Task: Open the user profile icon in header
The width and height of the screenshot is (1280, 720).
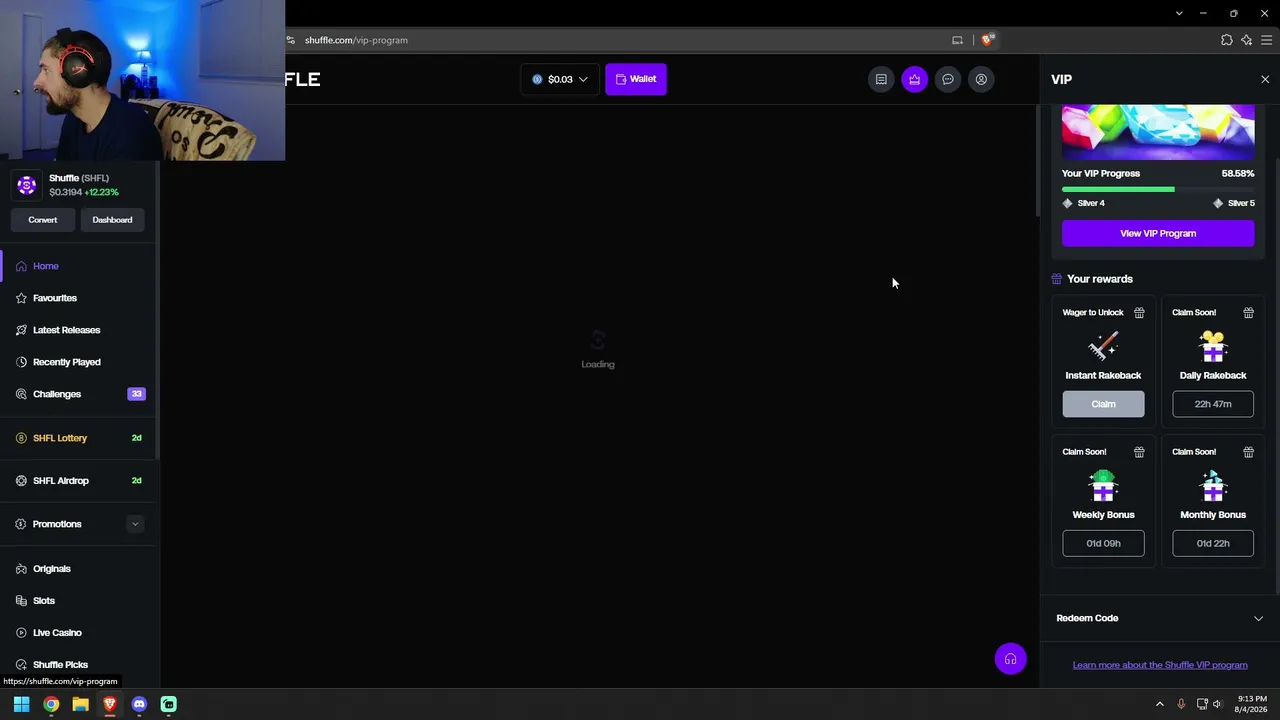Action: [x=981, y=79]
